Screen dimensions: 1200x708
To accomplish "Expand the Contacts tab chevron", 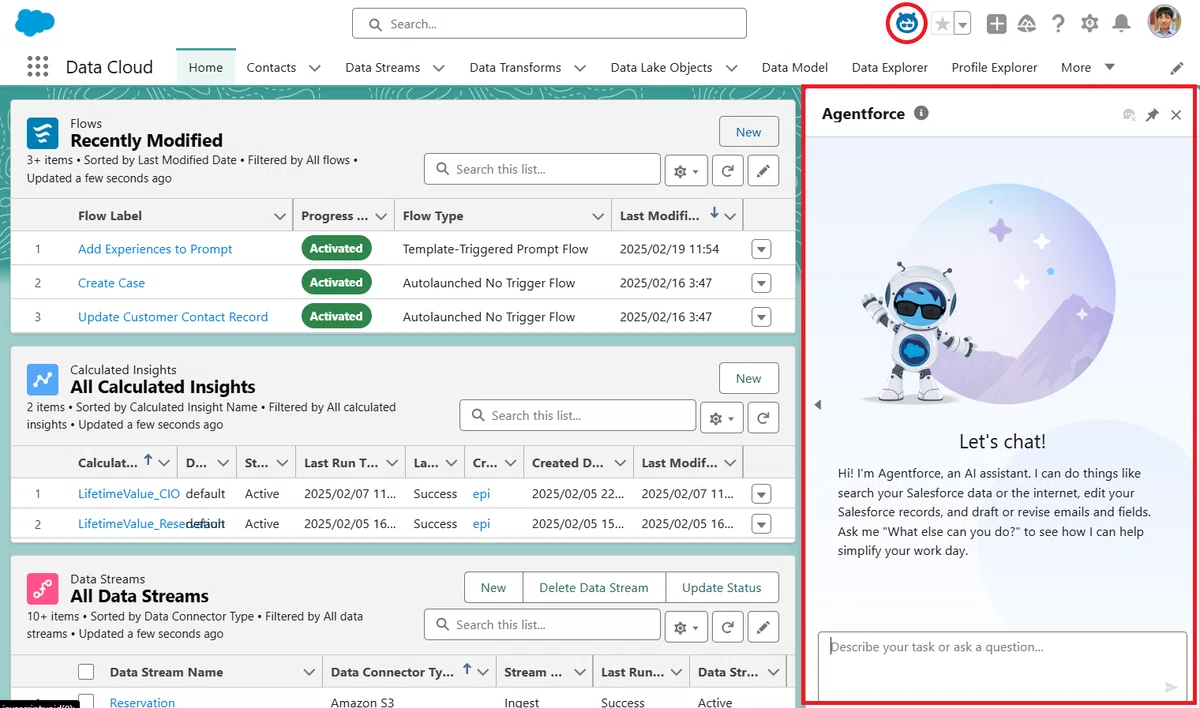I will coord(314,68).
